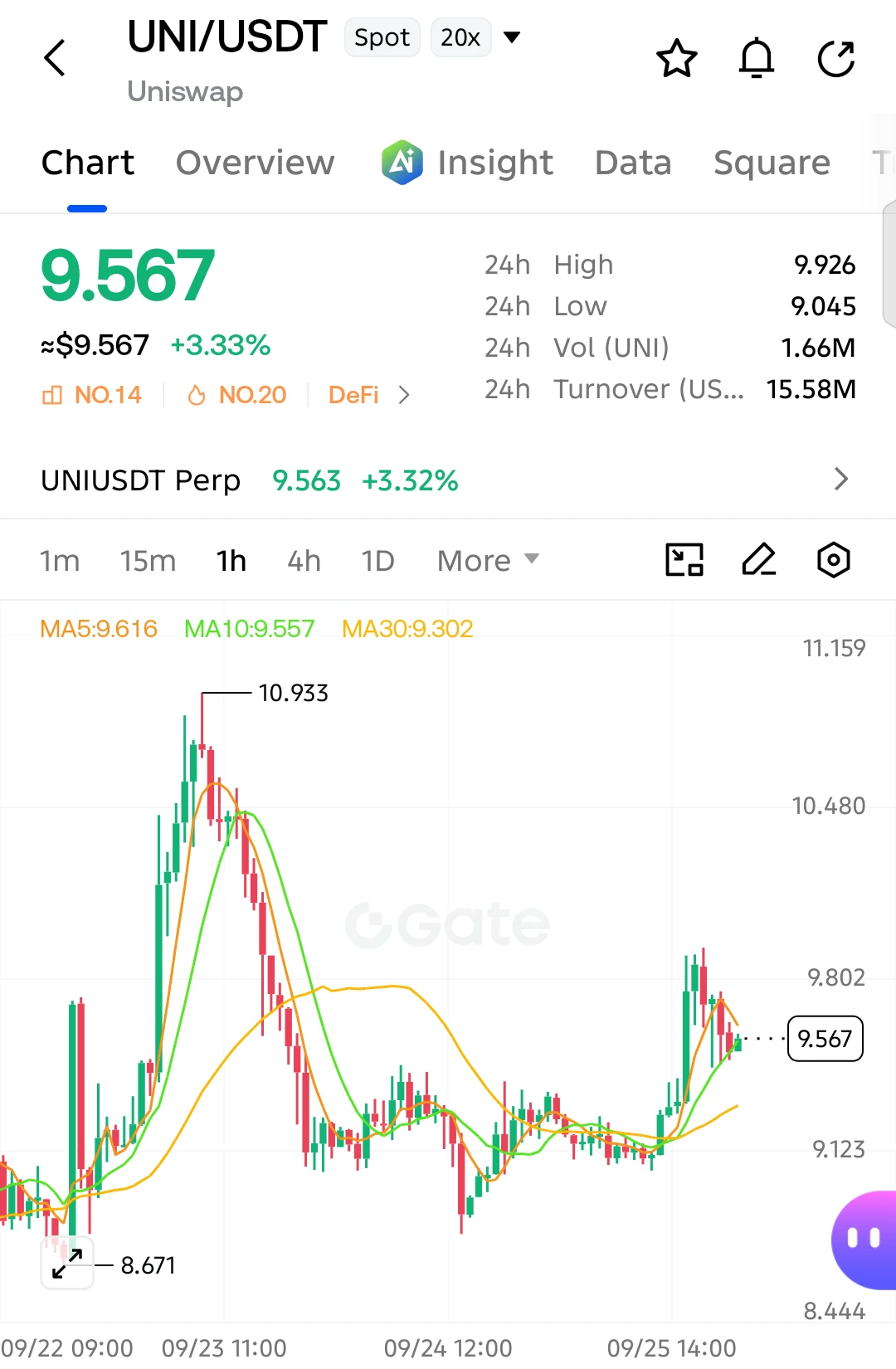
Task: Tap the 09/25 14:00 time axis label
Action: click(x=671, y=1347)
